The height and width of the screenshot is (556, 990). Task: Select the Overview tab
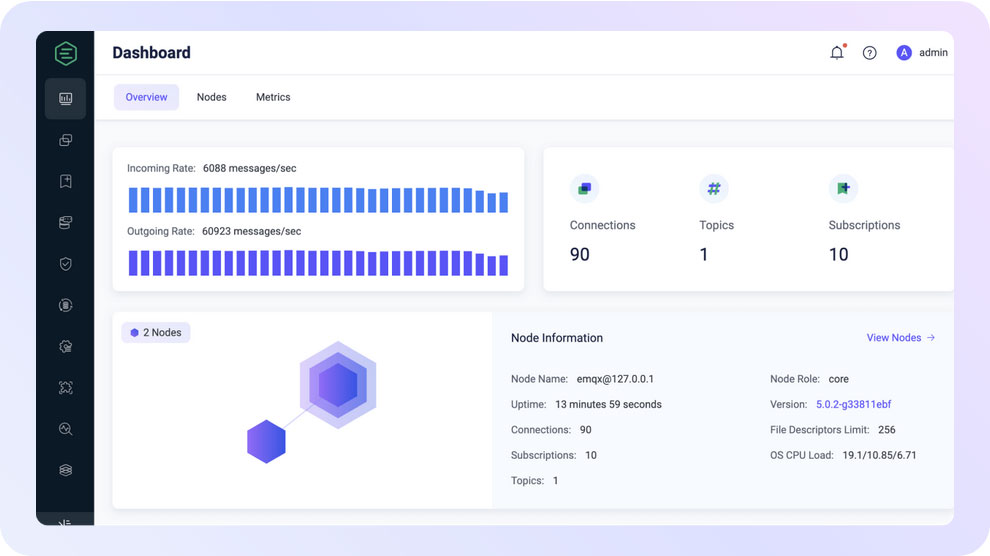pyautogui.click(x=146, y=97)
